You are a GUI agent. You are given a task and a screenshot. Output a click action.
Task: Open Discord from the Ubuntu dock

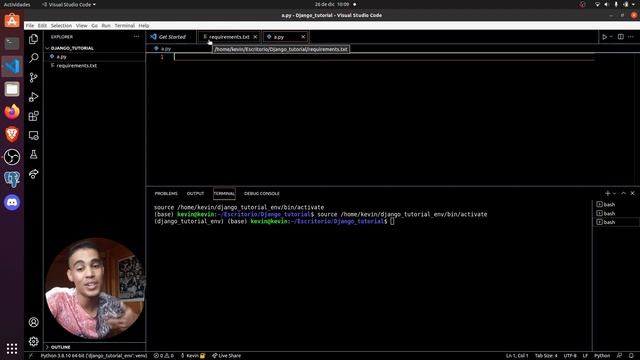12,202
